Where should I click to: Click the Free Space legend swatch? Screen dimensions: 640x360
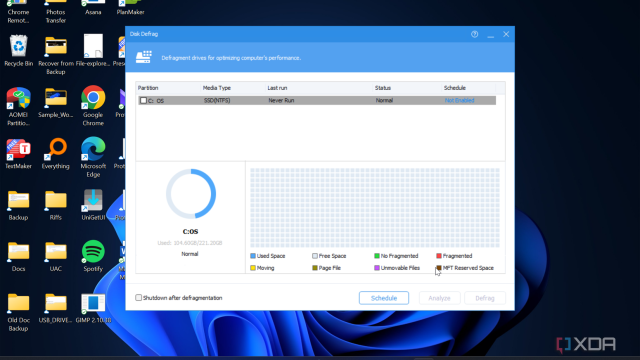(315, 256)
